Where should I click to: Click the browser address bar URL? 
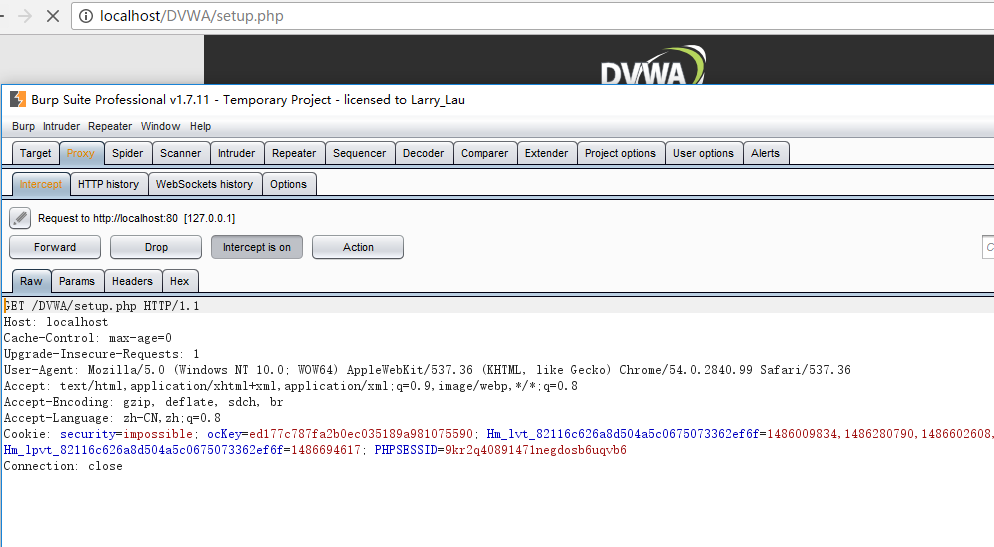coord(191,16)
